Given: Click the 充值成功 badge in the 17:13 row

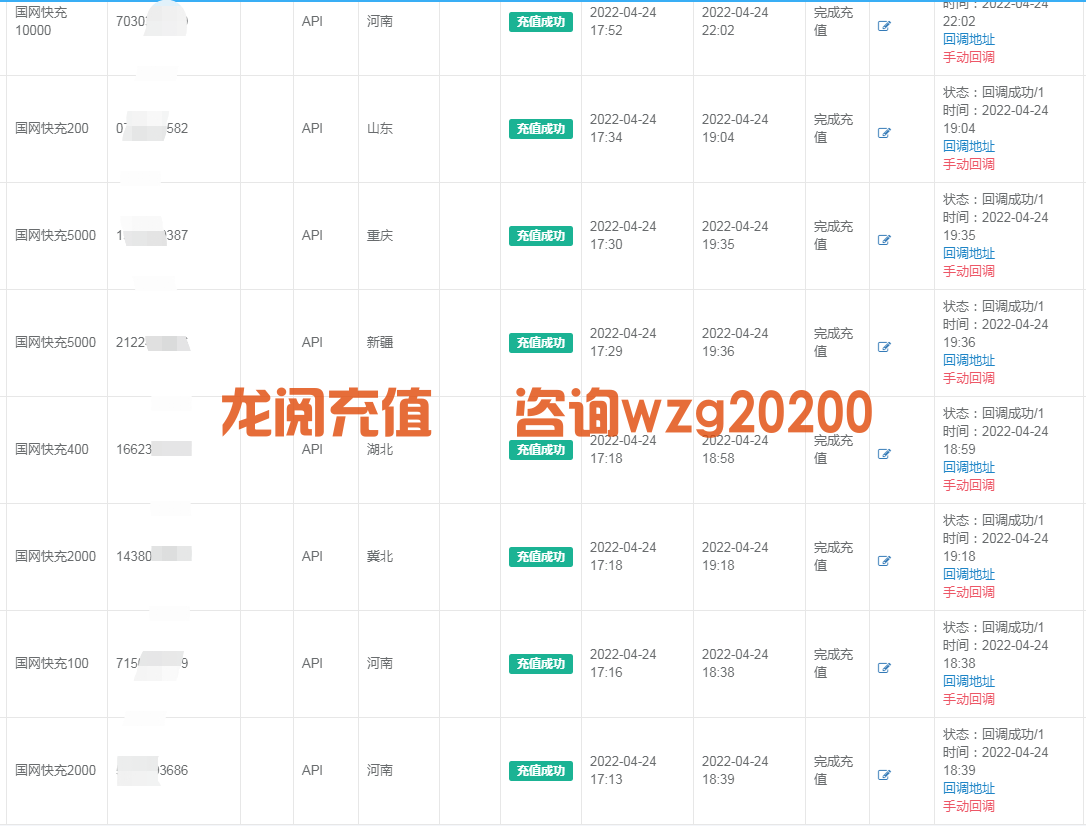Looking at the screenshot, I should [x=540, y=771].
